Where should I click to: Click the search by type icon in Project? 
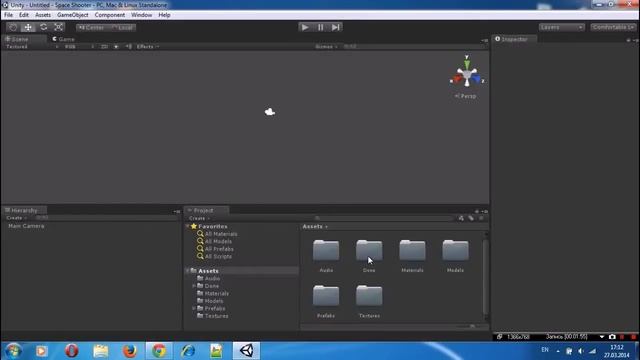click(461, 218)
